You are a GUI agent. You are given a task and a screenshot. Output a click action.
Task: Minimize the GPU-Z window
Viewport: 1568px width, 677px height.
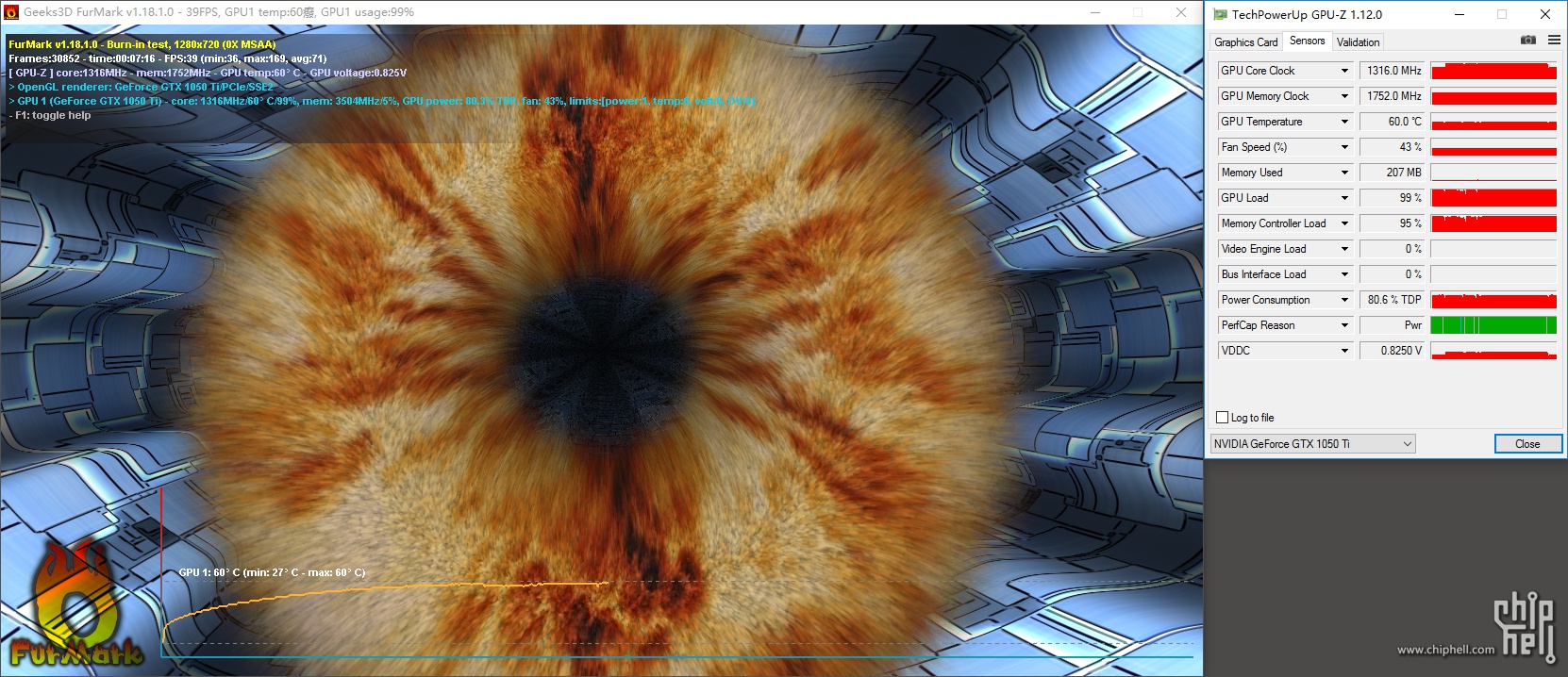(x=1460, y=14)
